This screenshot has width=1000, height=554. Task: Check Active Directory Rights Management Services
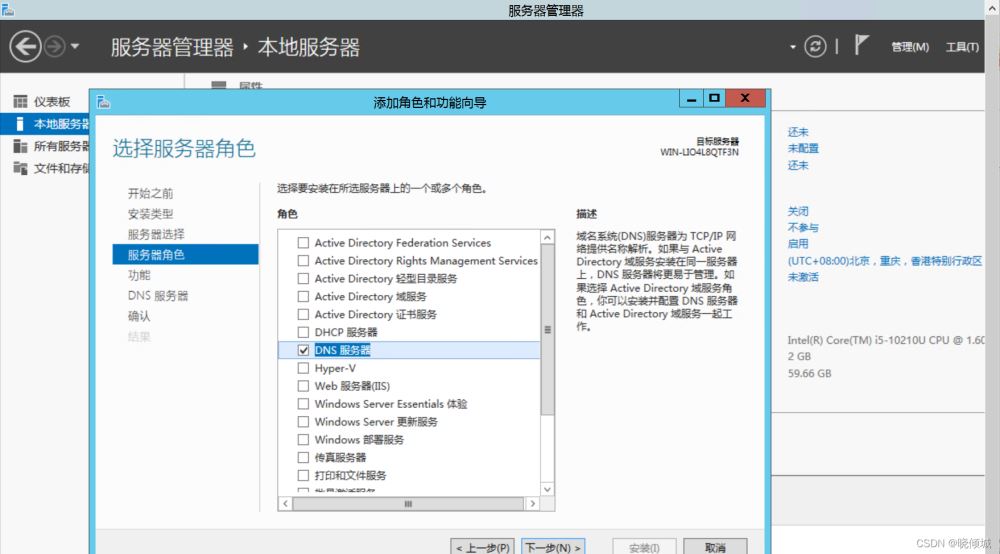[x=303, y=261]
